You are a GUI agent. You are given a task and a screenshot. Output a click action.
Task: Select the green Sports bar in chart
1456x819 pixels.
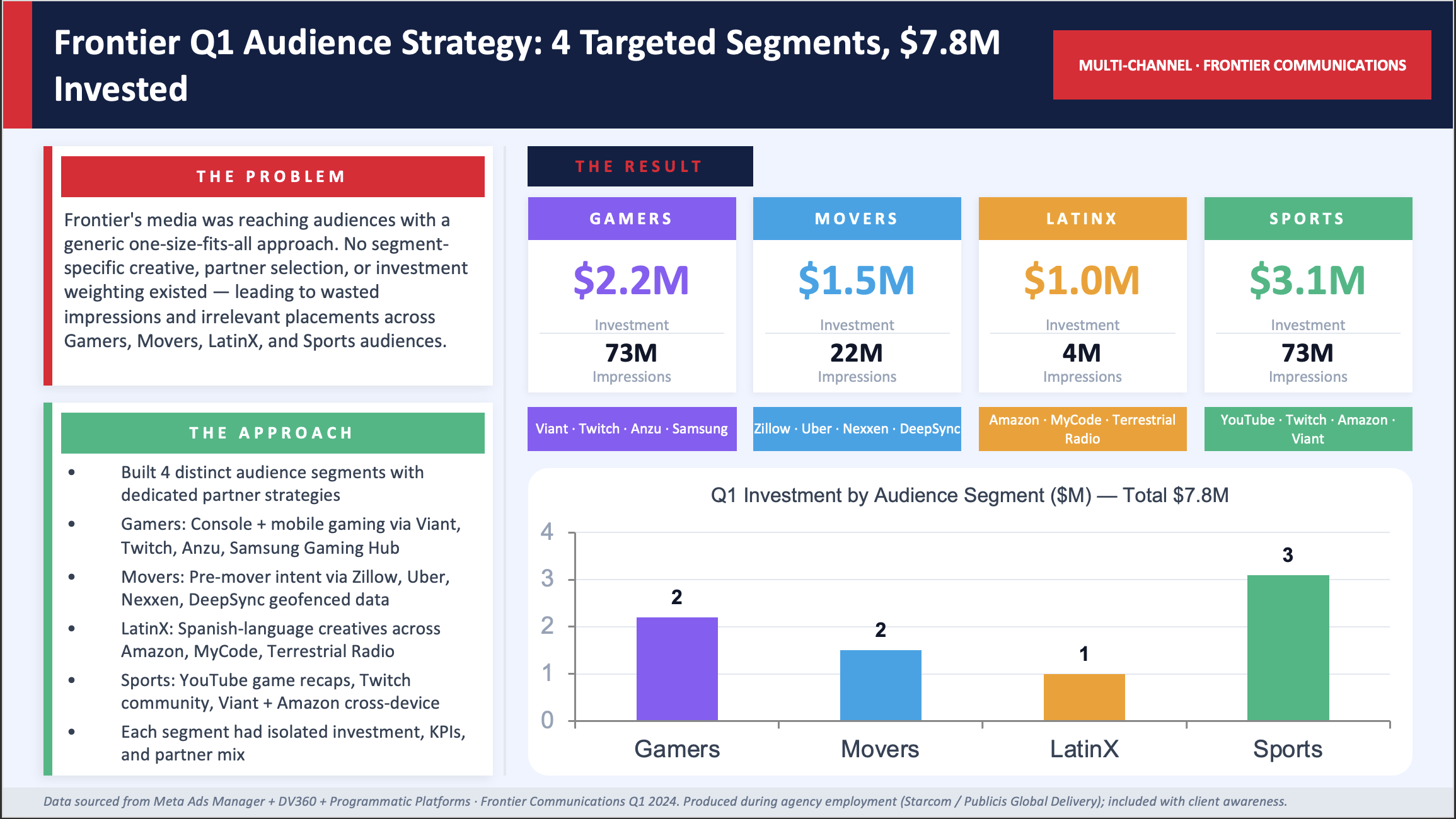[1288, 648]
